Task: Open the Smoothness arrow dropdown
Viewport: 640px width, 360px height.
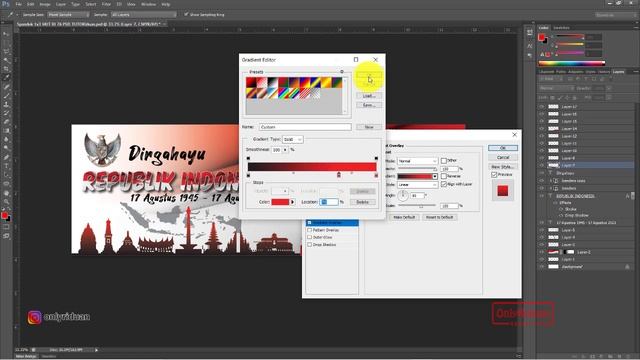Action: coord(285,150)
